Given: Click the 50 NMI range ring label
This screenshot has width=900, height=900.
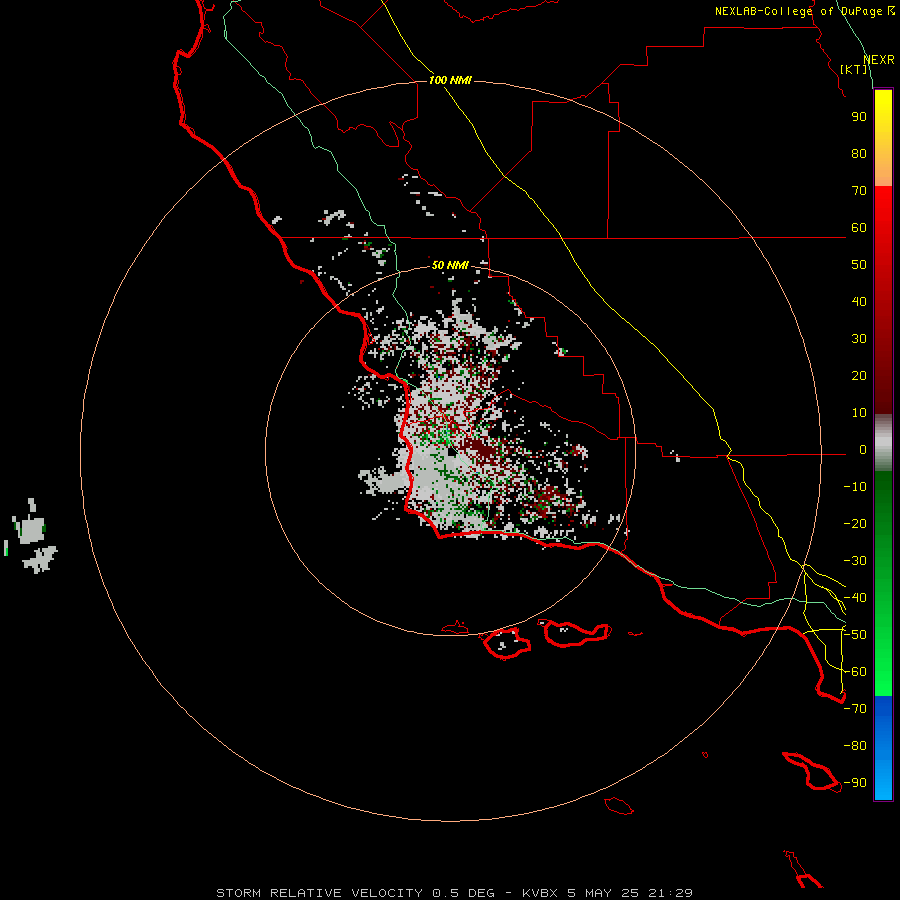Looking at the screenshot, I should coord(450,265).
